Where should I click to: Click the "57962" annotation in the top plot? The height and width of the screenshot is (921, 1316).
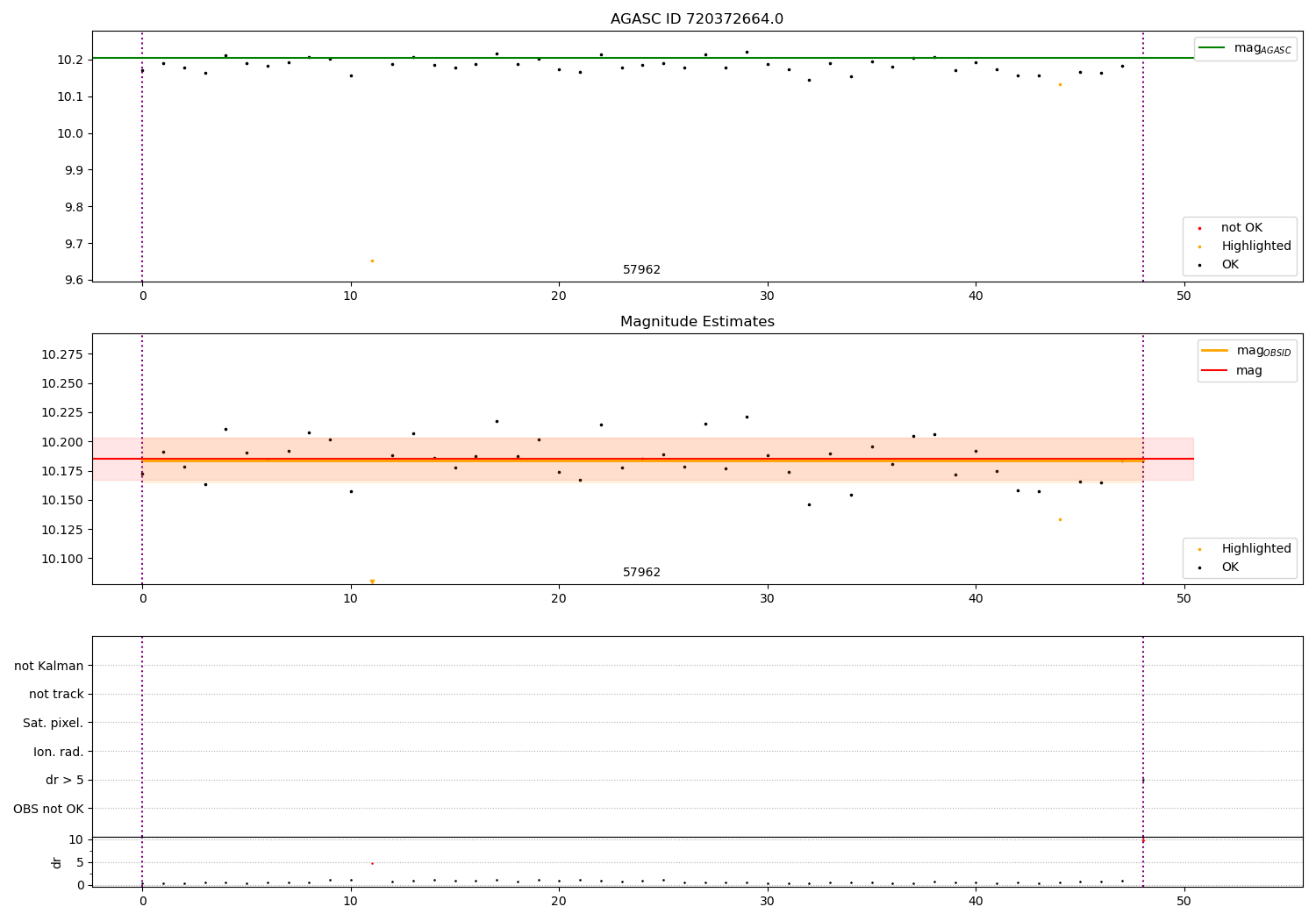point(641,270)
